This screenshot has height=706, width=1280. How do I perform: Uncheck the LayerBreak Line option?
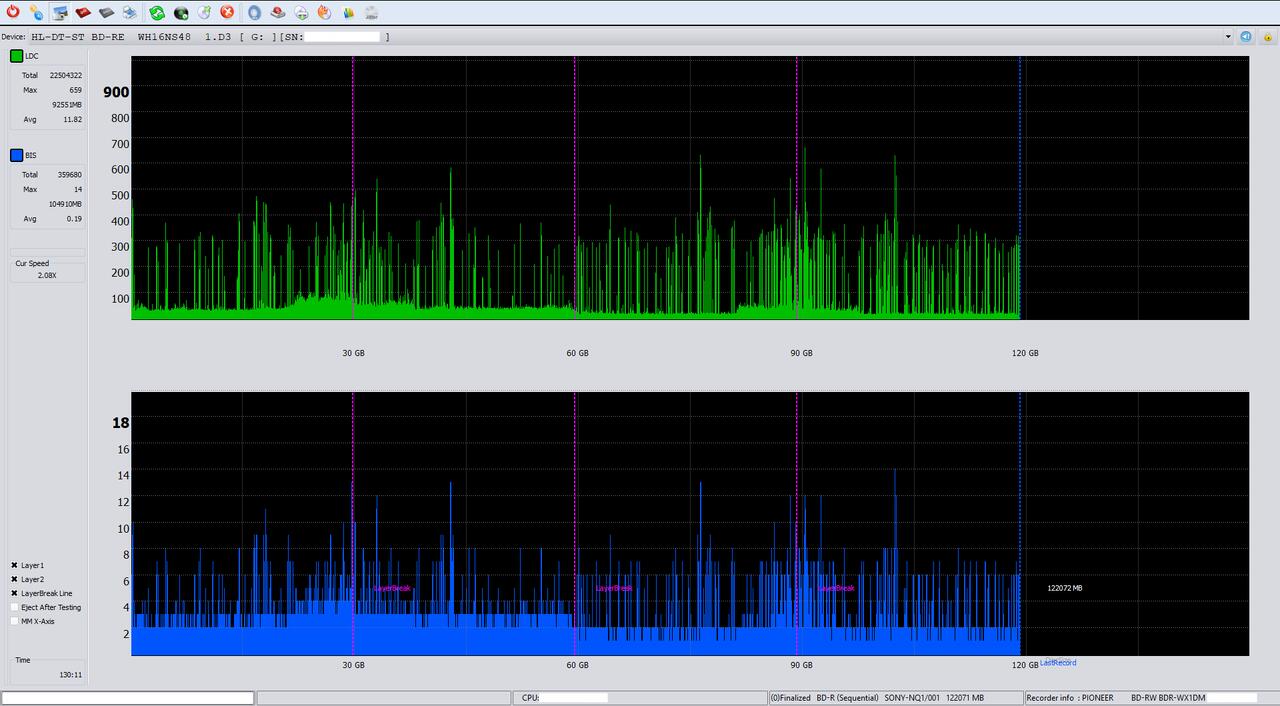(x=14, y=593)
